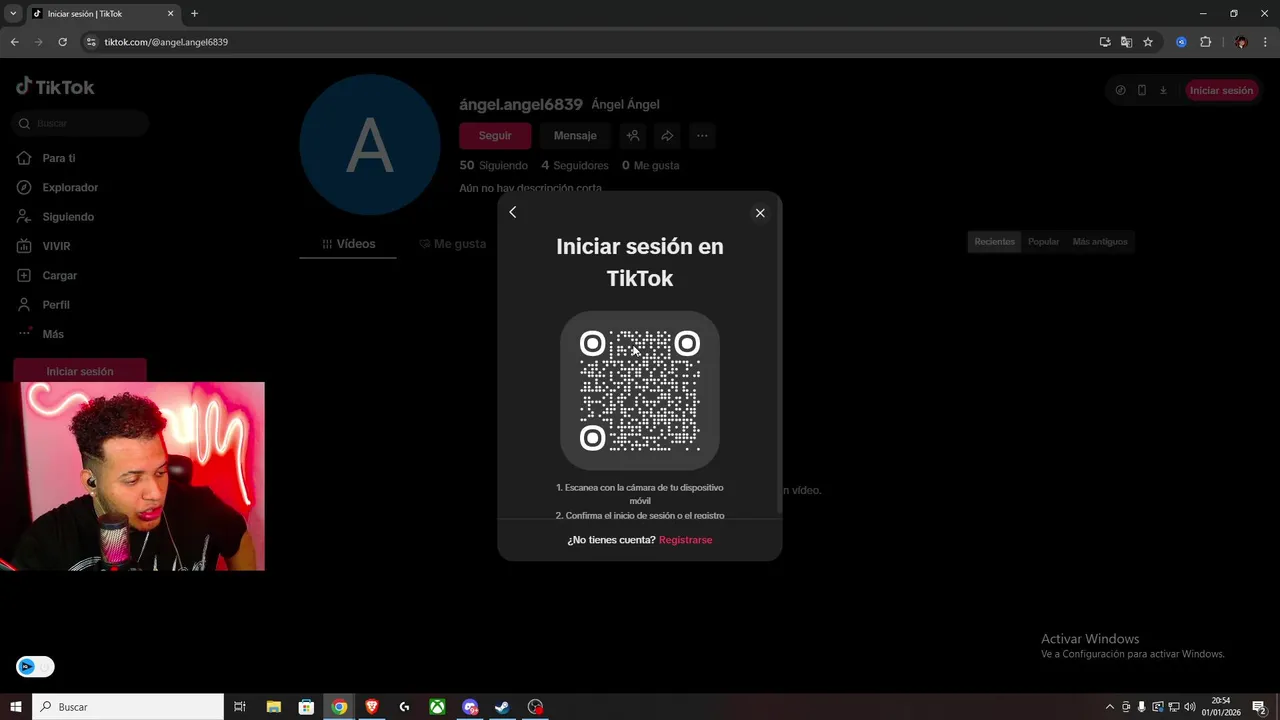1280x720 pixels.
Task: Open Microsoft Store from taskbar
Action: (x=306, y=707)
